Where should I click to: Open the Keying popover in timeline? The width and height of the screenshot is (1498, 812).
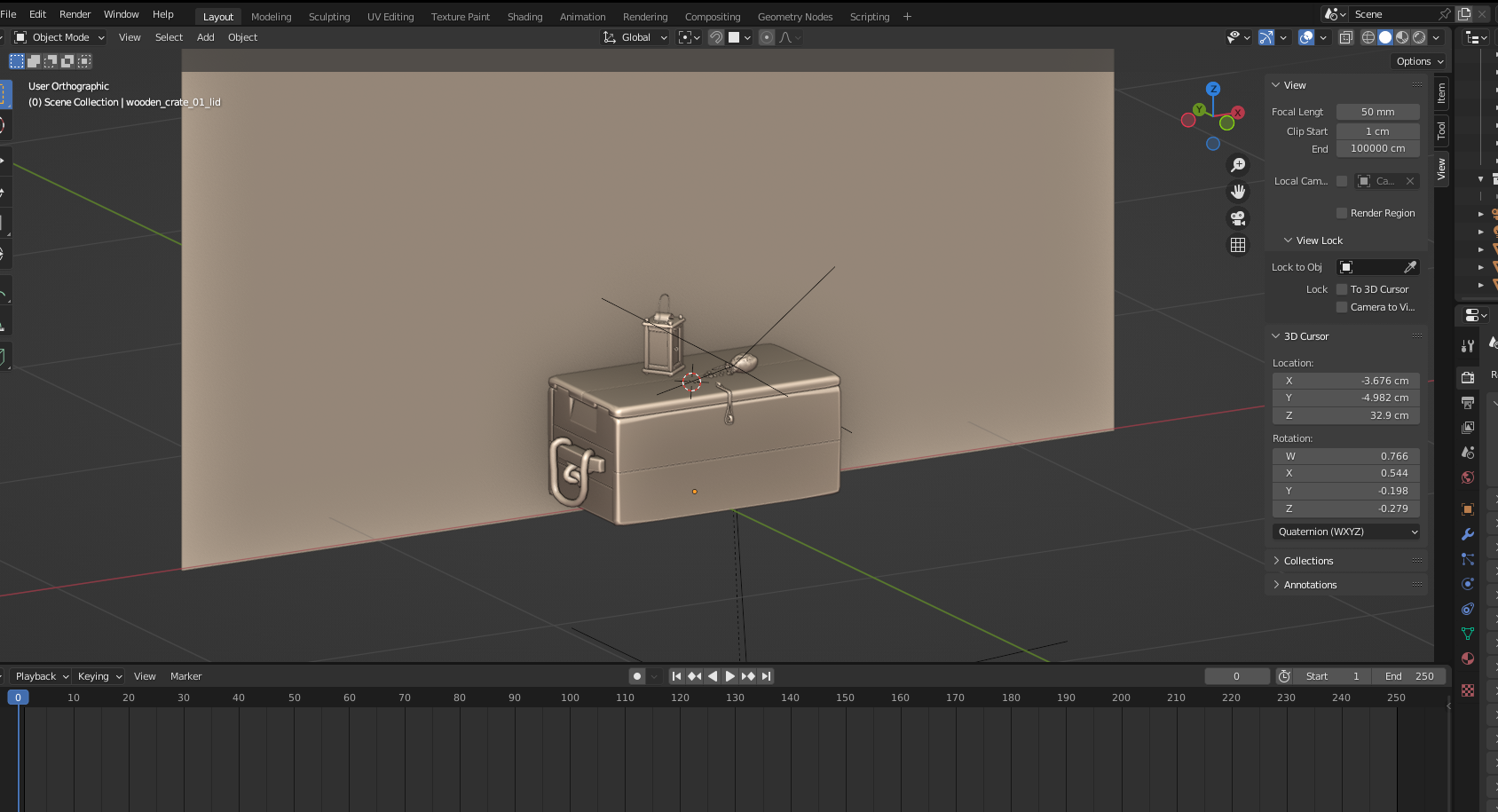[99, 676]
